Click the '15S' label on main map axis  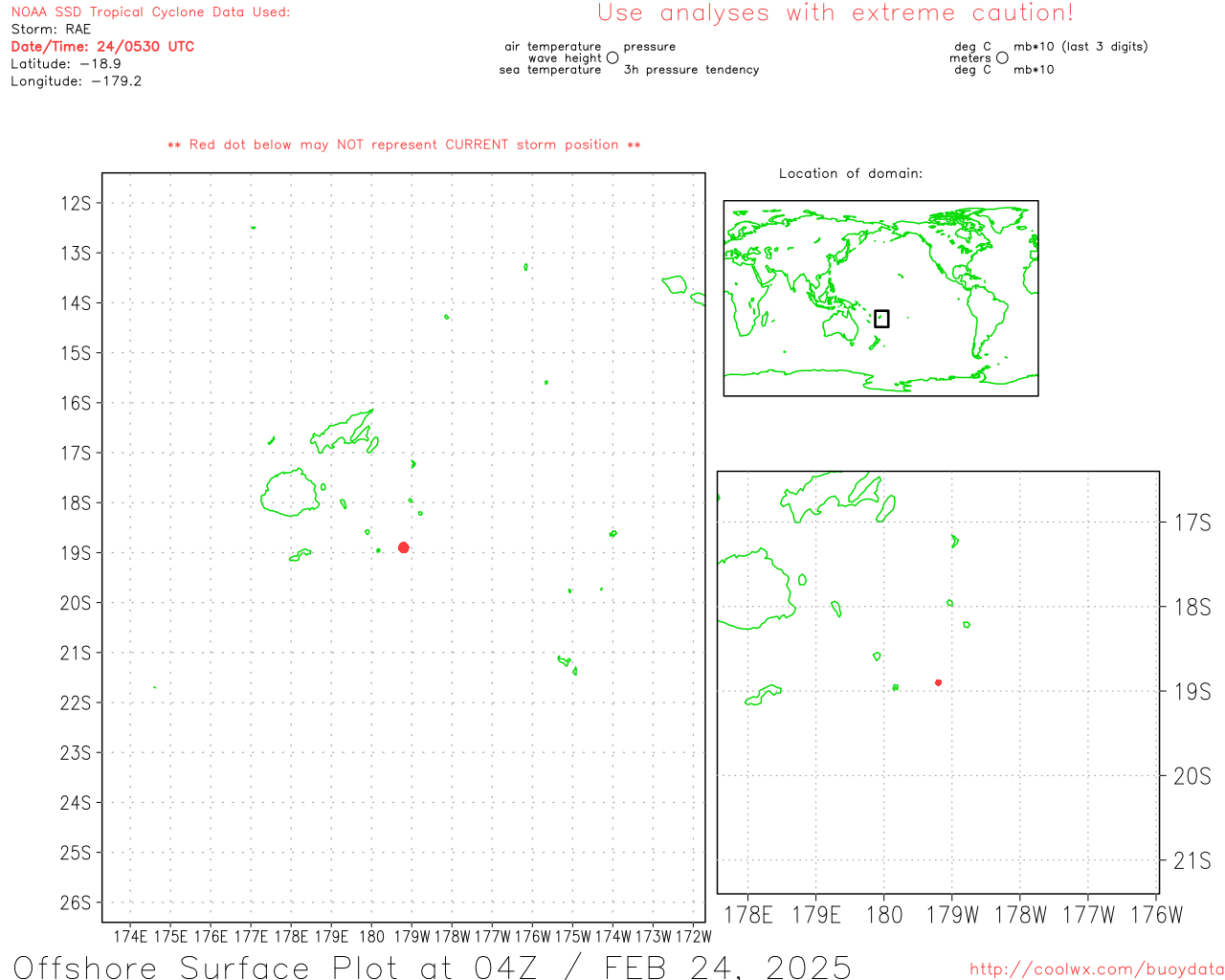pos(76,353)
